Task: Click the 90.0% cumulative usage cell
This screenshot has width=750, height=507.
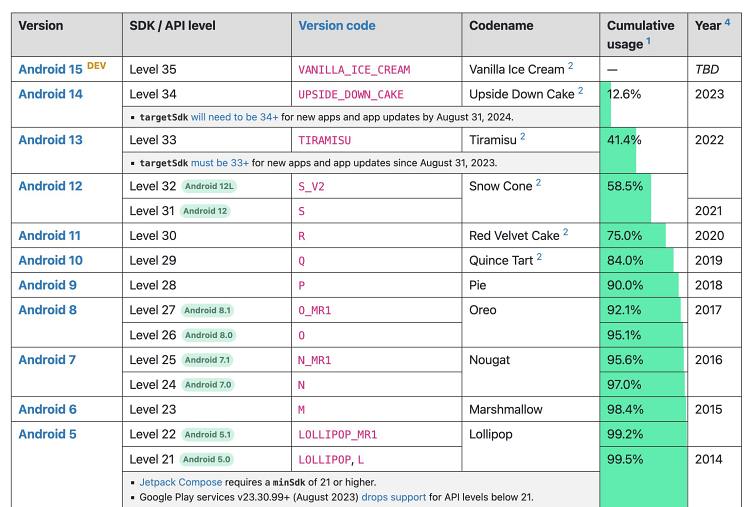Action: (643, 286)
